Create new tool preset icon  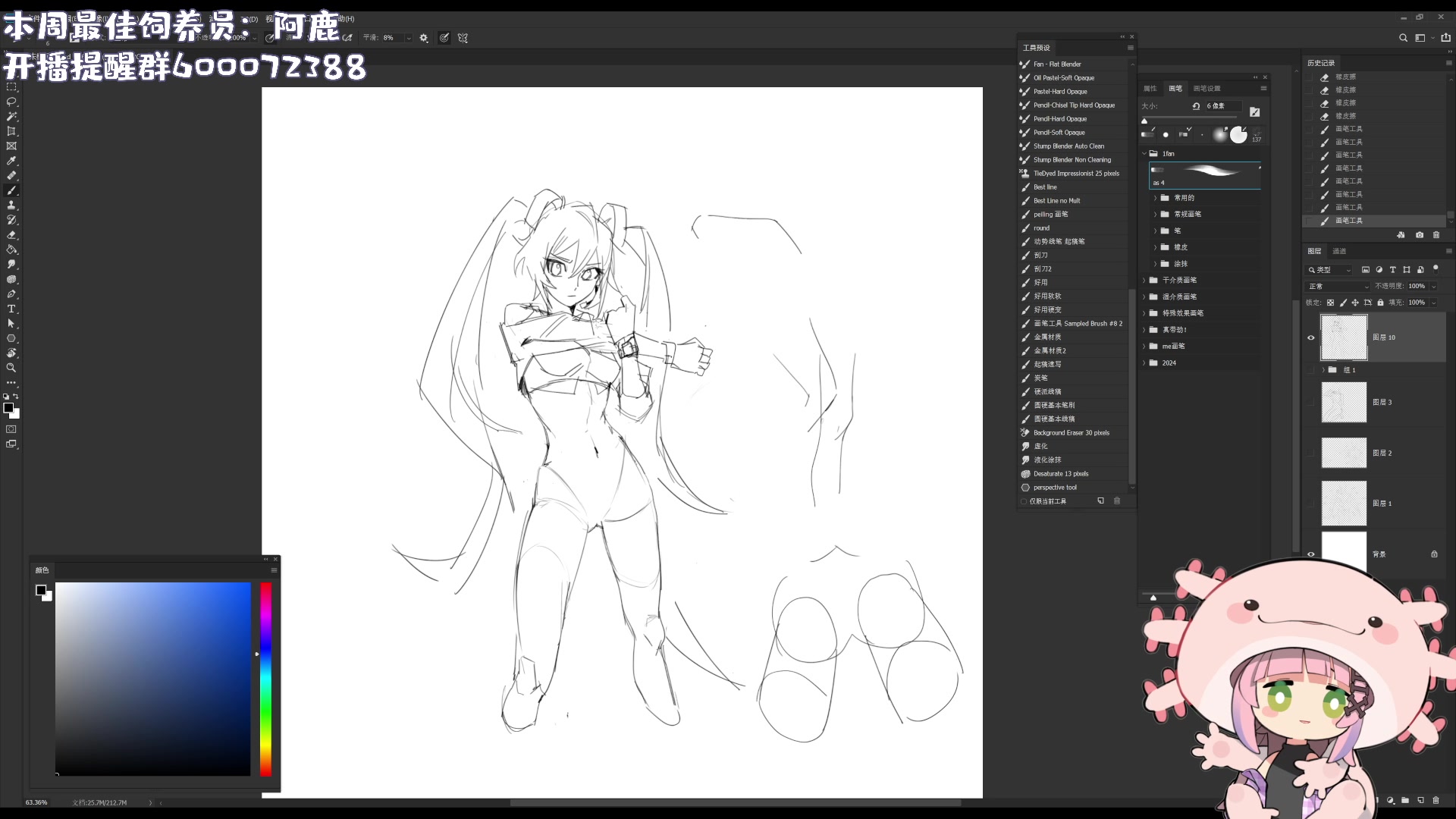pyautogui.click(x=1101, y=500)
